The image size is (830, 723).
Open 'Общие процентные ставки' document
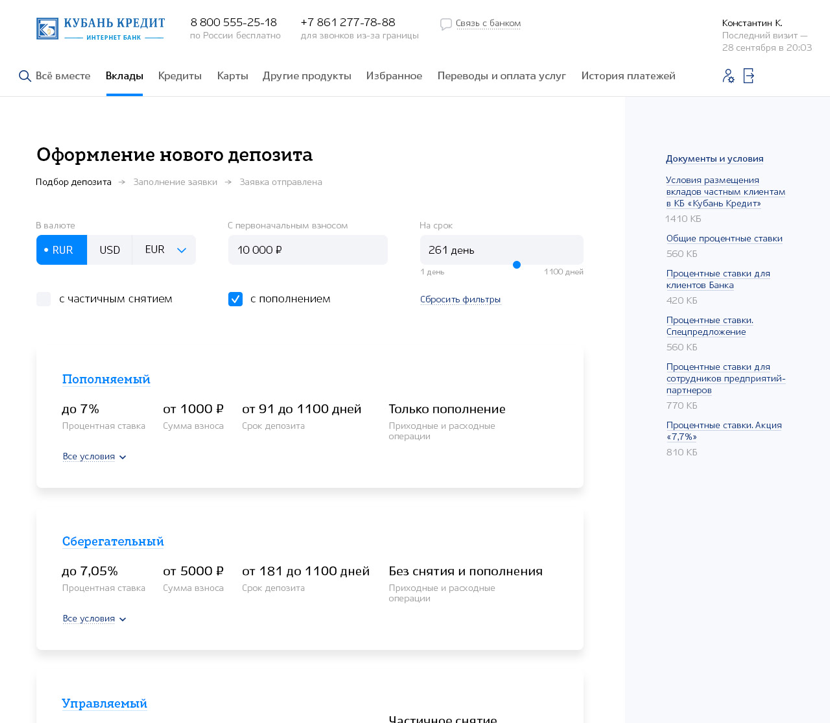[x=724, y=239]
